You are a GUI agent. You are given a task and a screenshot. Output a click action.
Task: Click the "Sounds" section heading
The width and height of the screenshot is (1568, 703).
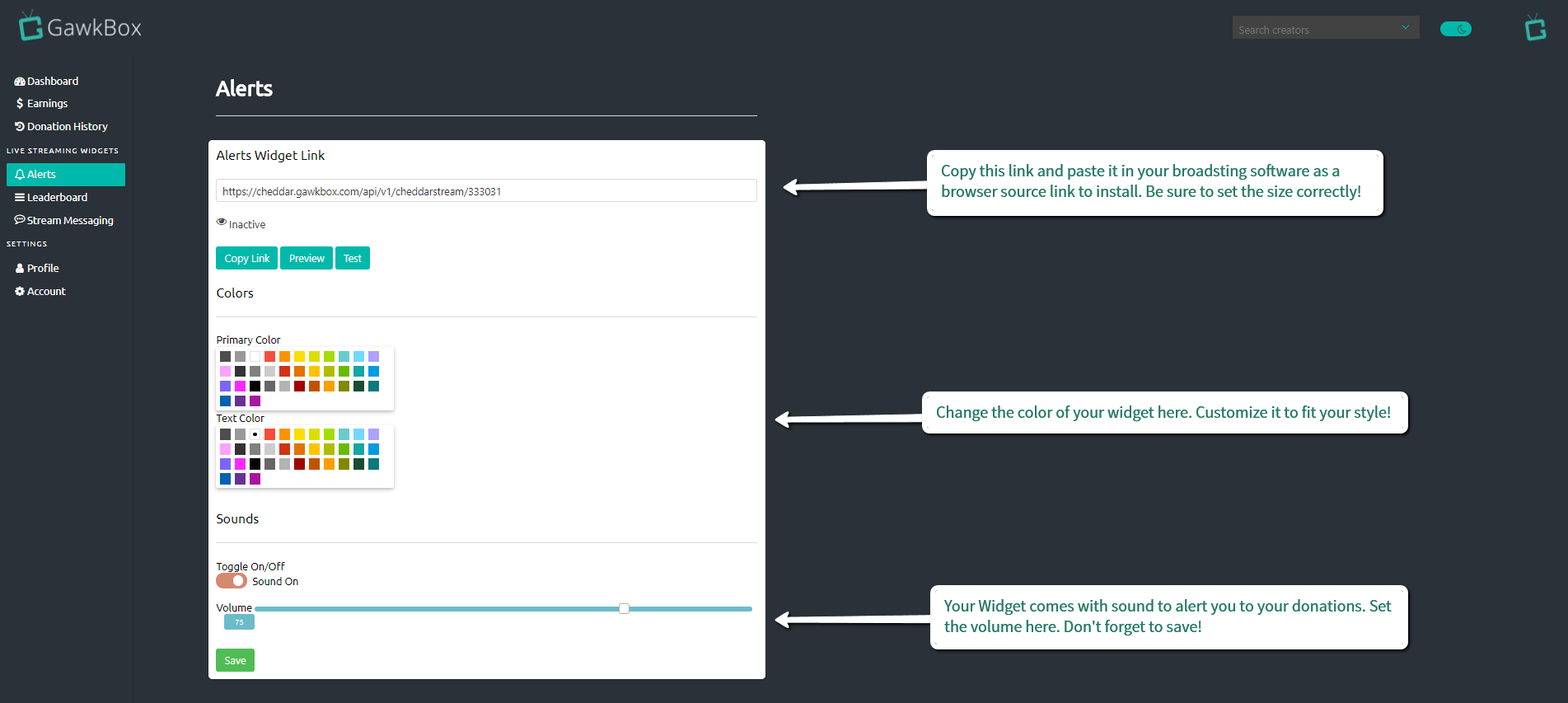coord(237,519)
